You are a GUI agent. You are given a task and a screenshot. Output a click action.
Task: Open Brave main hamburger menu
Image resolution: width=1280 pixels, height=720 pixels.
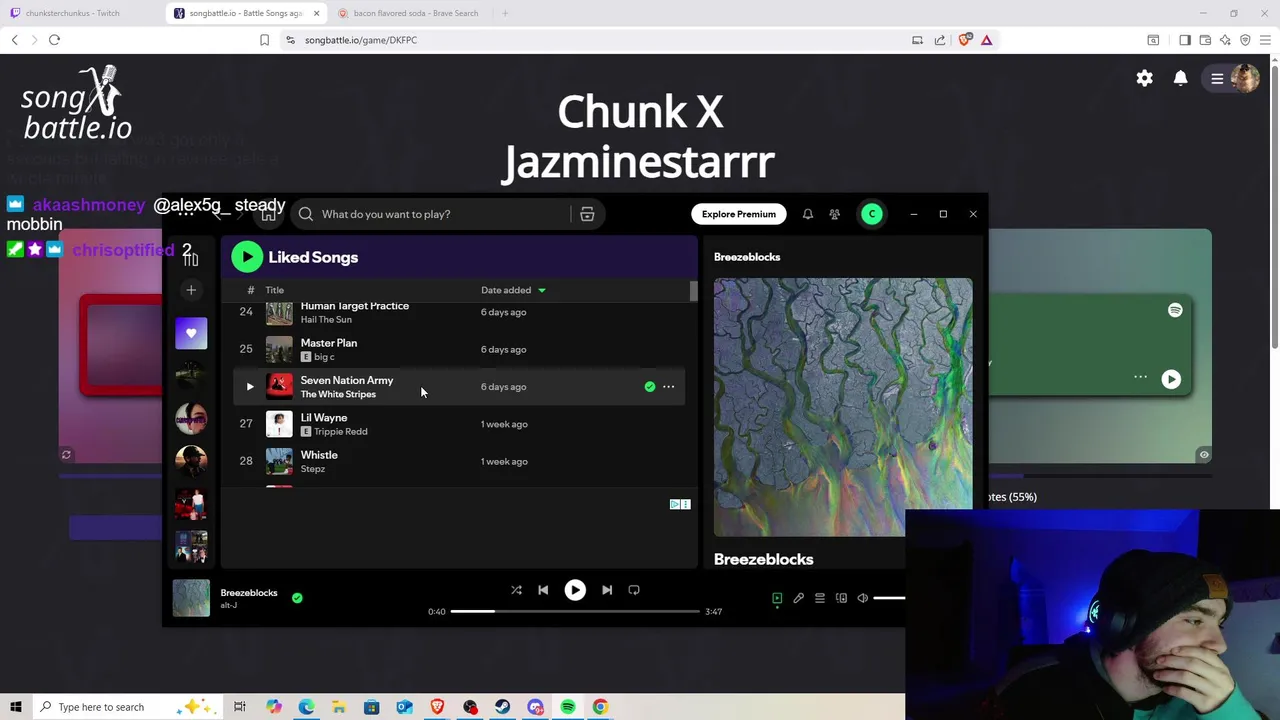1265,40
